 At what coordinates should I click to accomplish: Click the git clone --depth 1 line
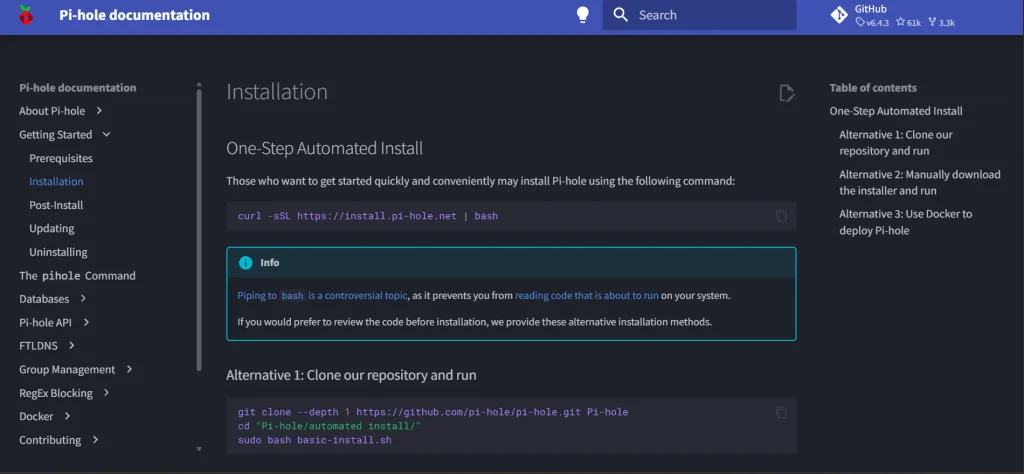(x=433, y=413)
